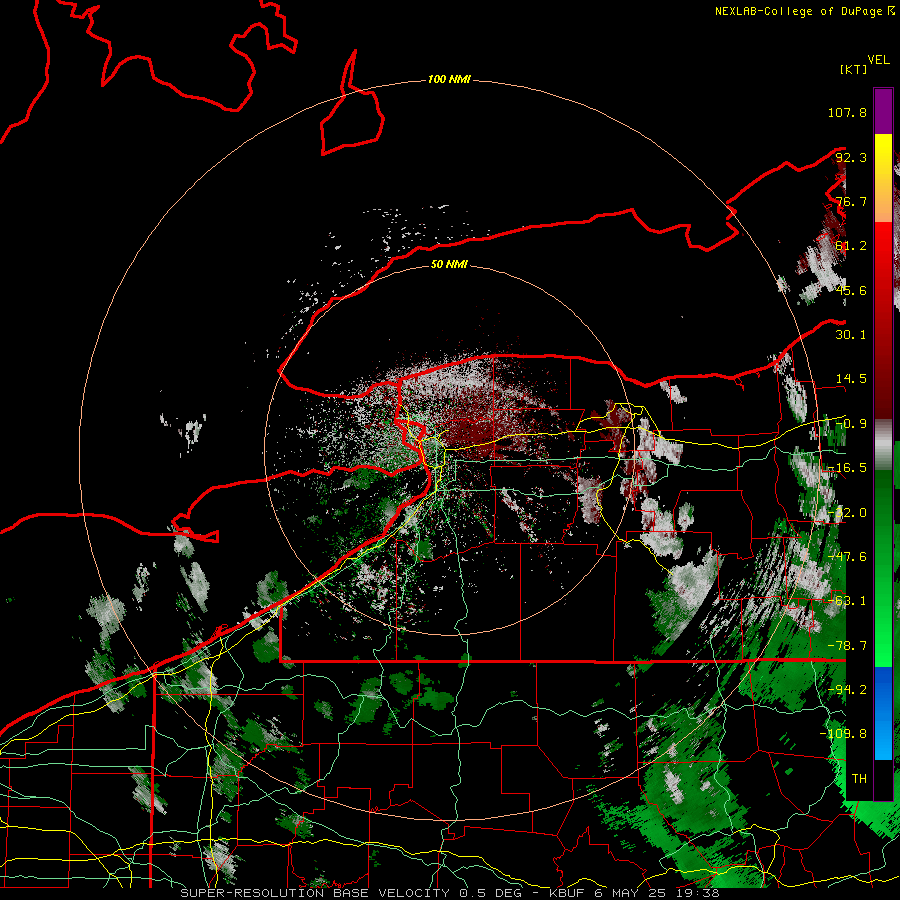Click the blue segment of the velocity color bar
The image size is (900, 900).
click(x=883, y=713)
